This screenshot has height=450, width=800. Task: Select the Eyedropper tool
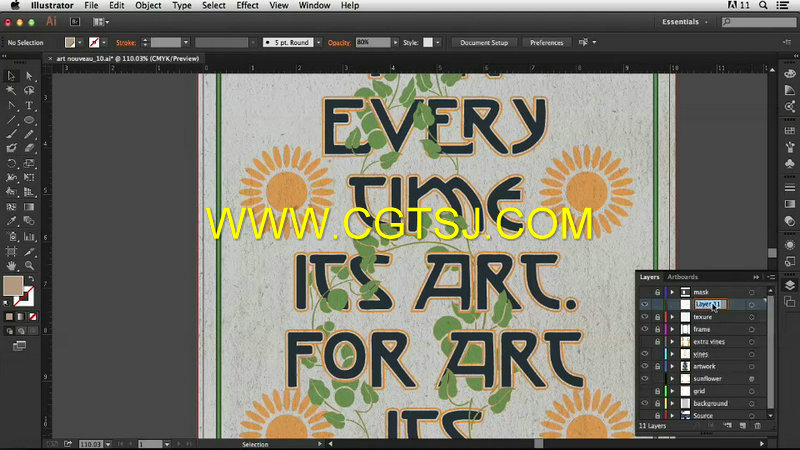point(11,221)
